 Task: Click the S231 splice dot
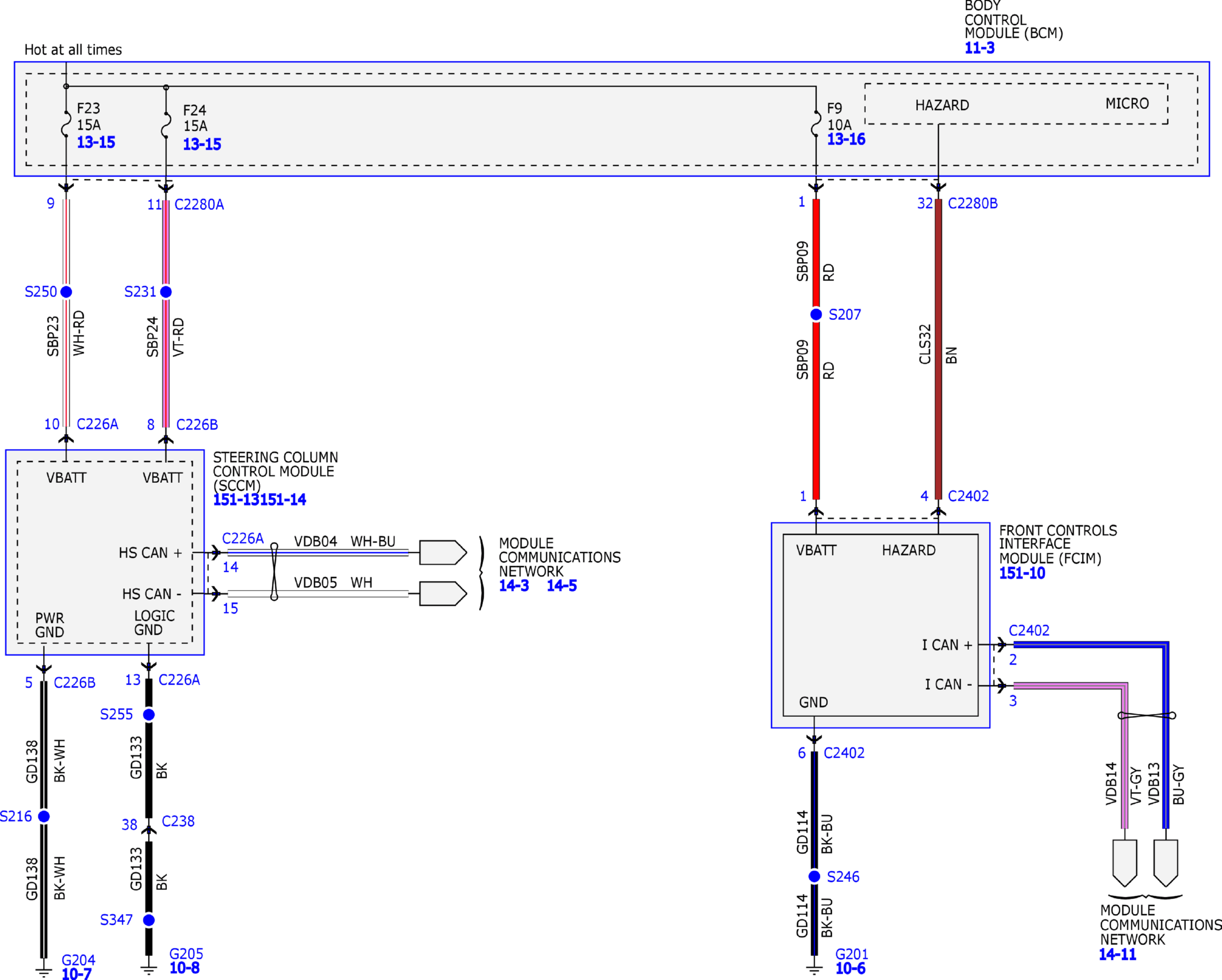coord(166,292)
